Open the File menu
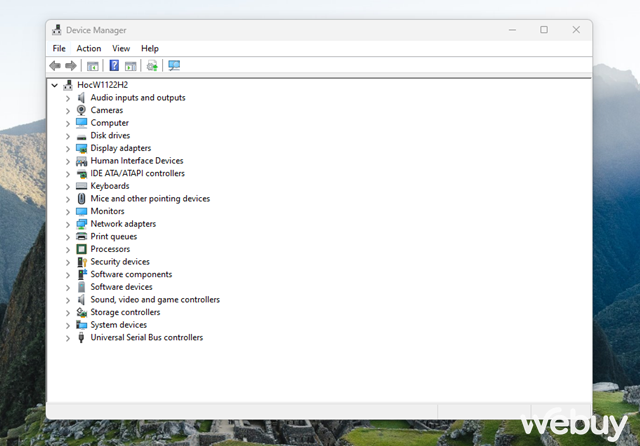The image size is (640, 446). 59,48
